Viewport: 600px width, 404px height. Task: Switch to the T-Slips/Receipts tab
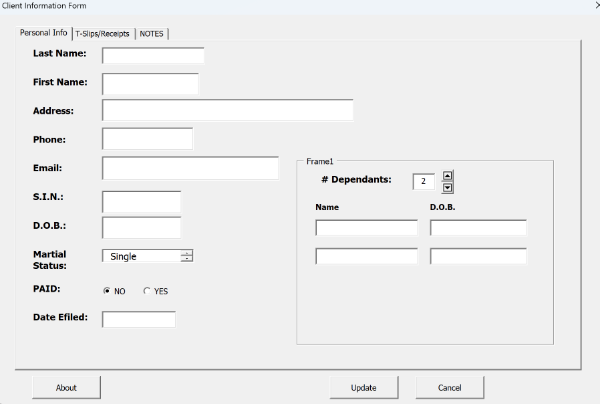(x=104, y=33)
